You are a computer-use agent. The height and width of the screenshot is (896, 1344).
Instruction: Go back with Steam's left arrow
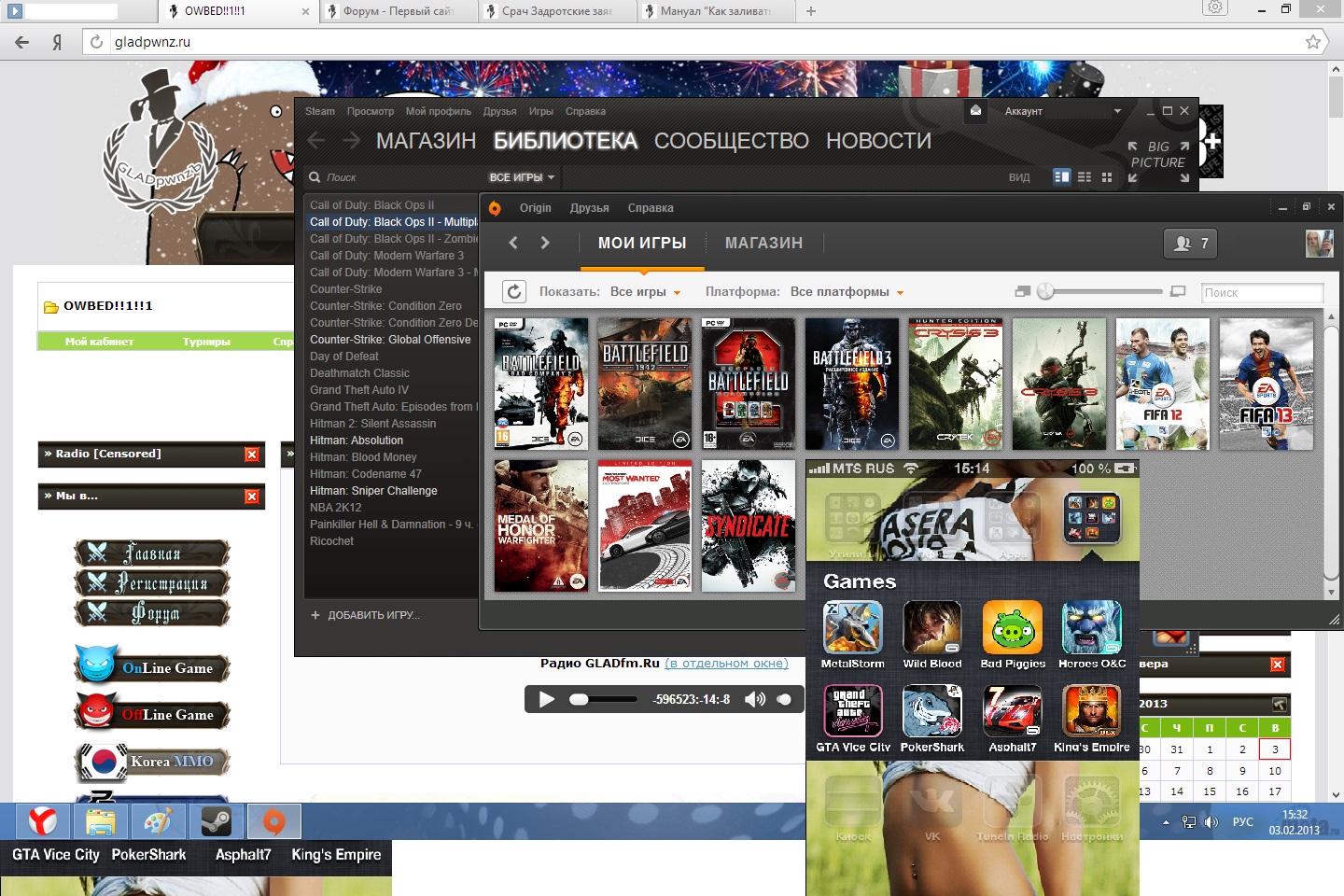(316, 141)
